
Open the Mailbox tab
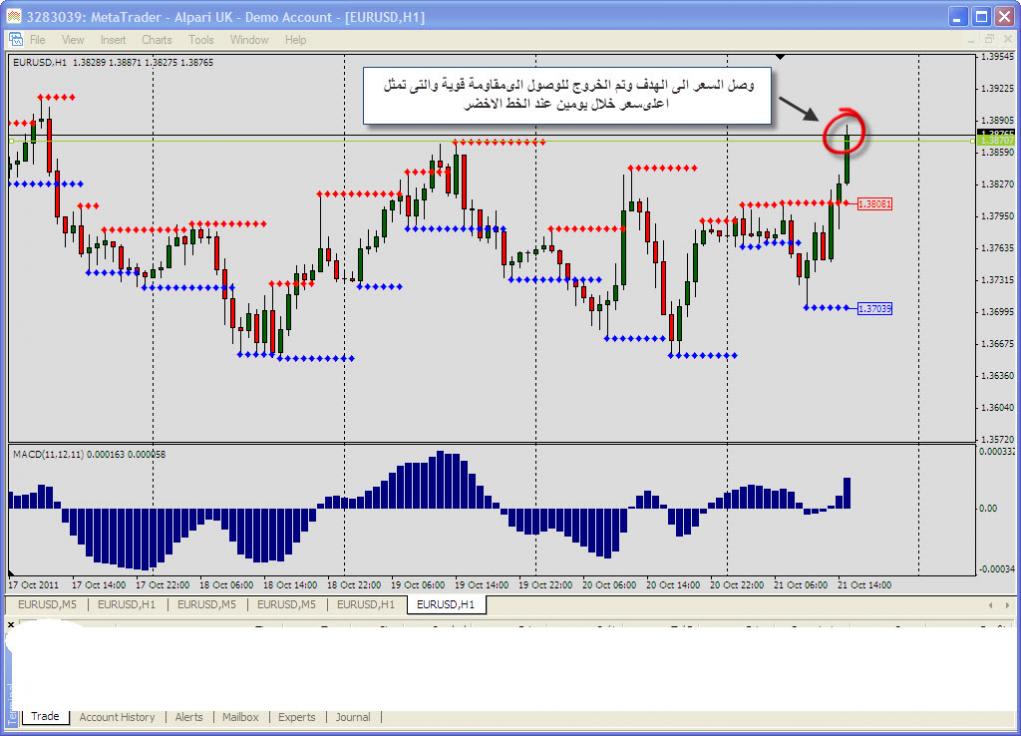pyautogui.click(x=240, y=717)
